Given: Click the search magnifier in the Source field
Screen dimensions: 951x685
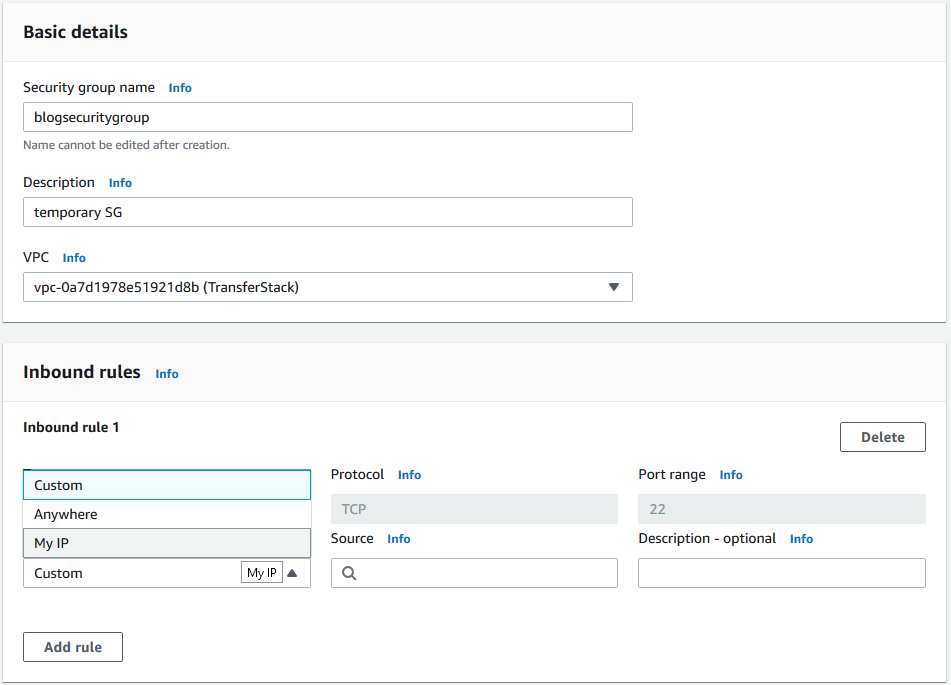Looking at the screenshot, I should pyautogui.click(x=348, y=573).
